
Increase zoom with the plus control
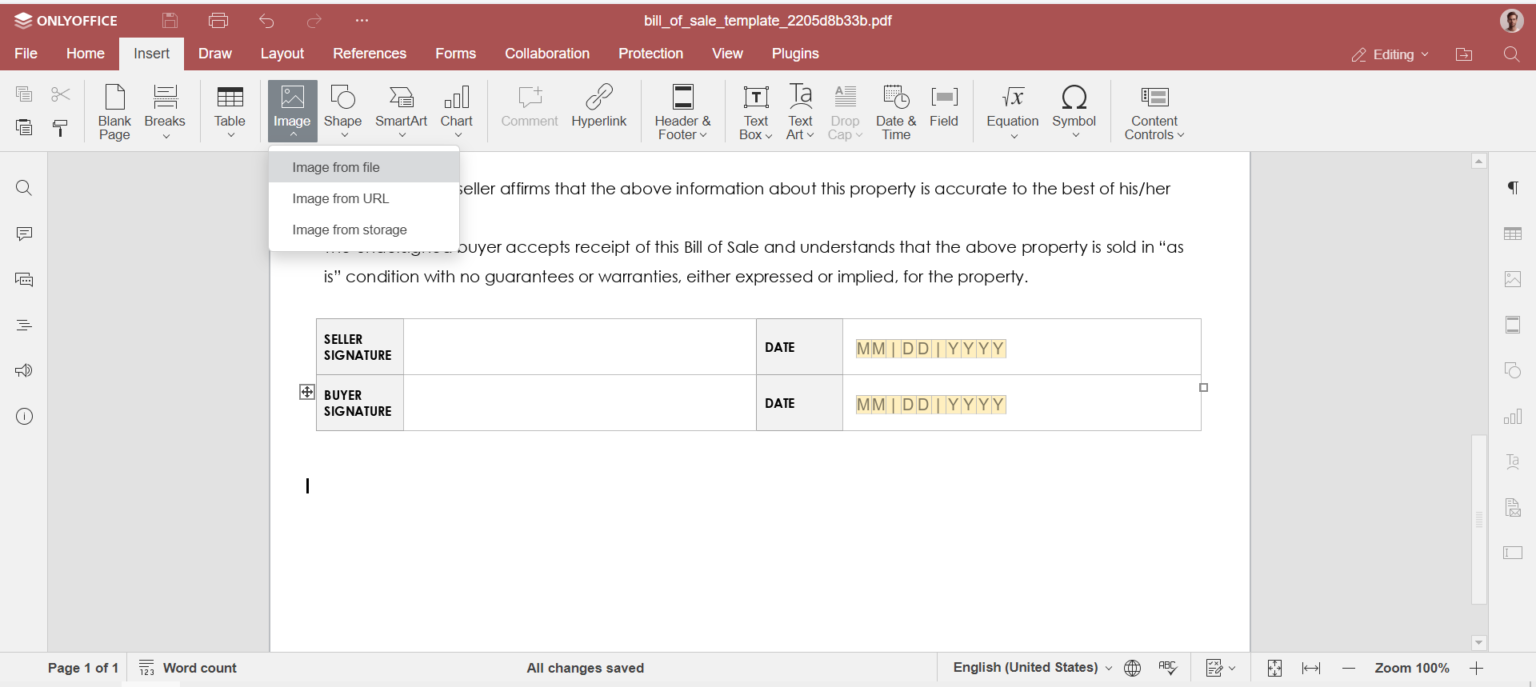click(1477, 667)
